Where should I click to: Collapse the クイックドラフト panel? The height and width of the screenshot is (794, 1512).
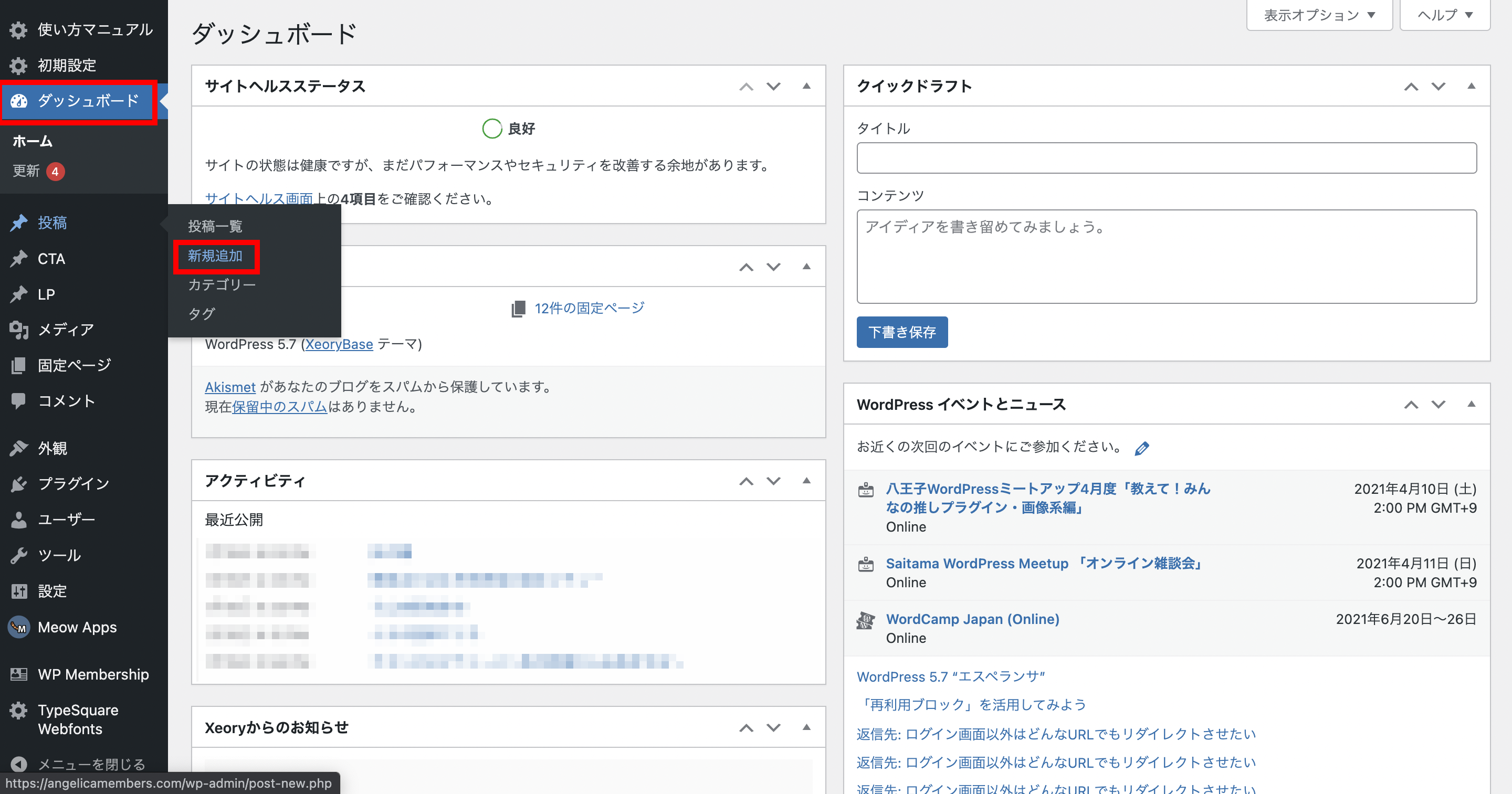tap(1472, 86)
